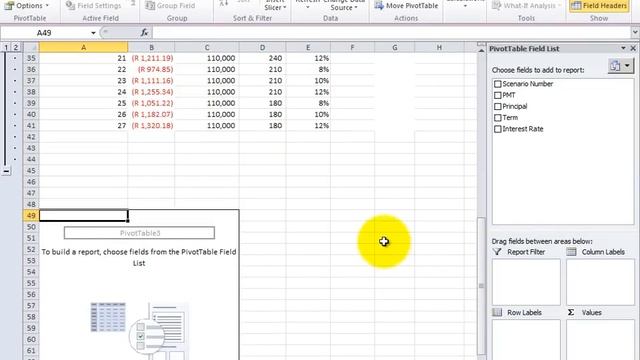The image size is (640, 360).
Task: Collapse the outline group minus button
Action: 6,171
